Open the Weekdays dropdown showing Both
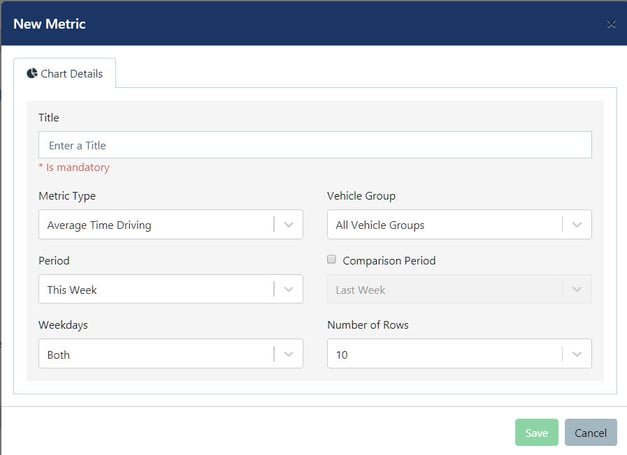The width and height of the screenshot is (627, 455). click(x=171, y=354)
